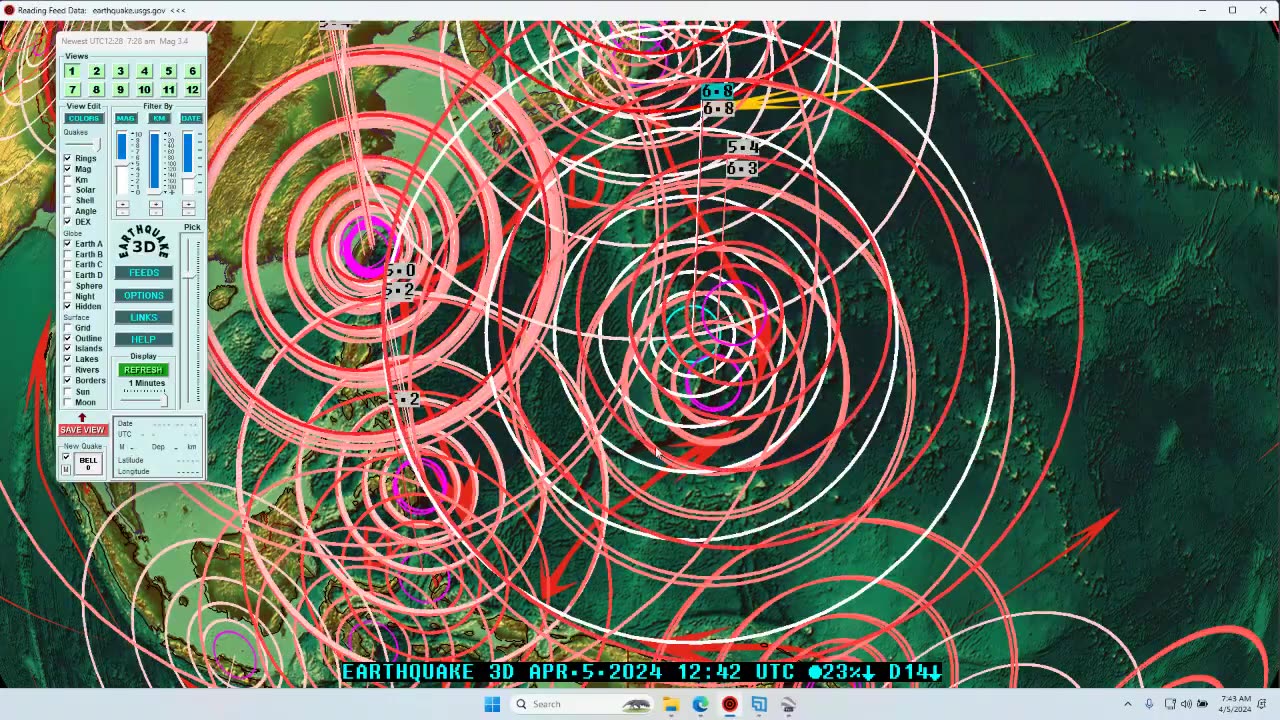This screenshot has width=1280, height=720.
Task: Click the DATE filter button
Action: pyautogui.click(x=191, y=118)
